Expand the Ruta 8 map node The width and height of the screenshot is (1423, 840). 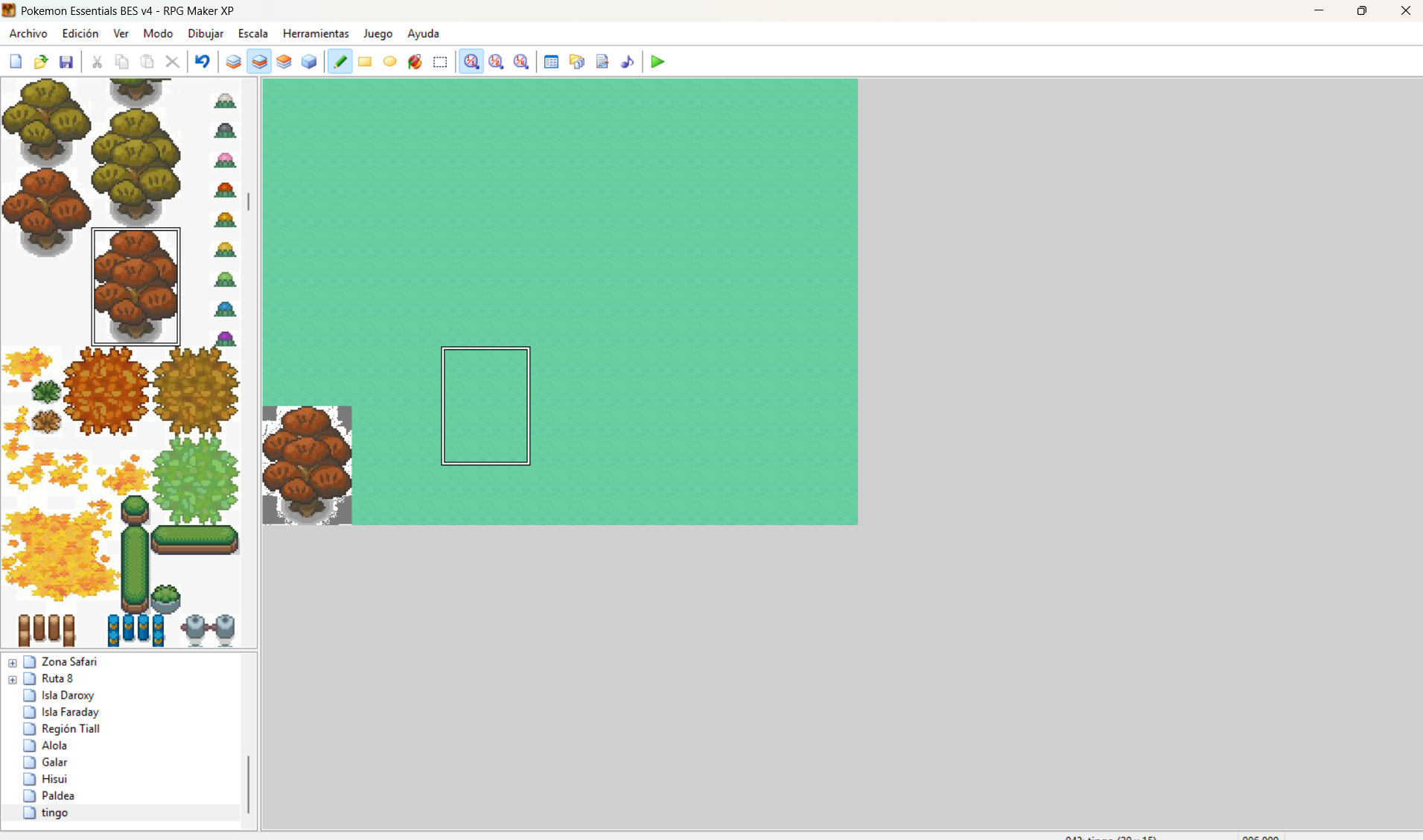pos(13,679)
